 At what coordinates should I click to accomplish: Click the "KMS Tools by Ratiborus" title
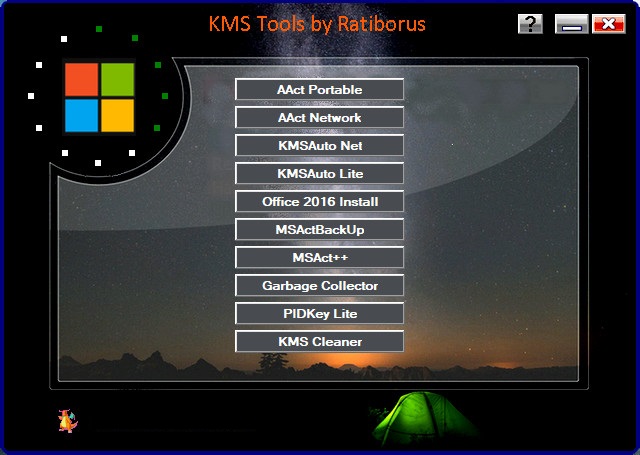317,24
